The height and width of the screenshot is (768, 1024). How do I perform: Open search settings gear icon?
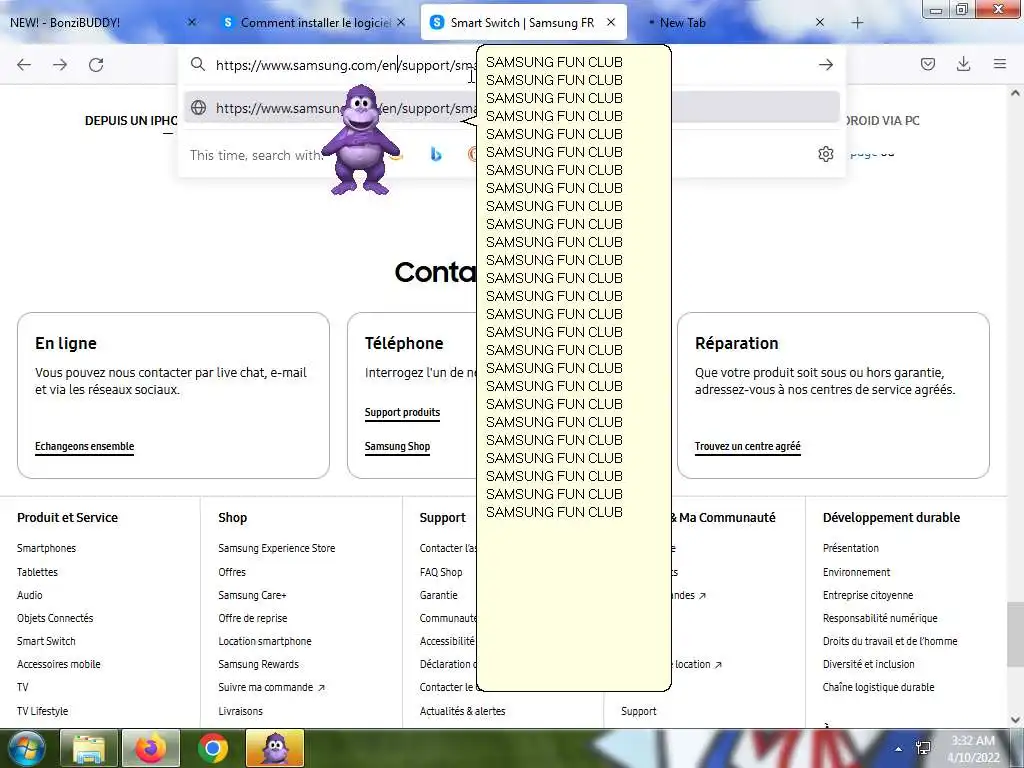825,154
